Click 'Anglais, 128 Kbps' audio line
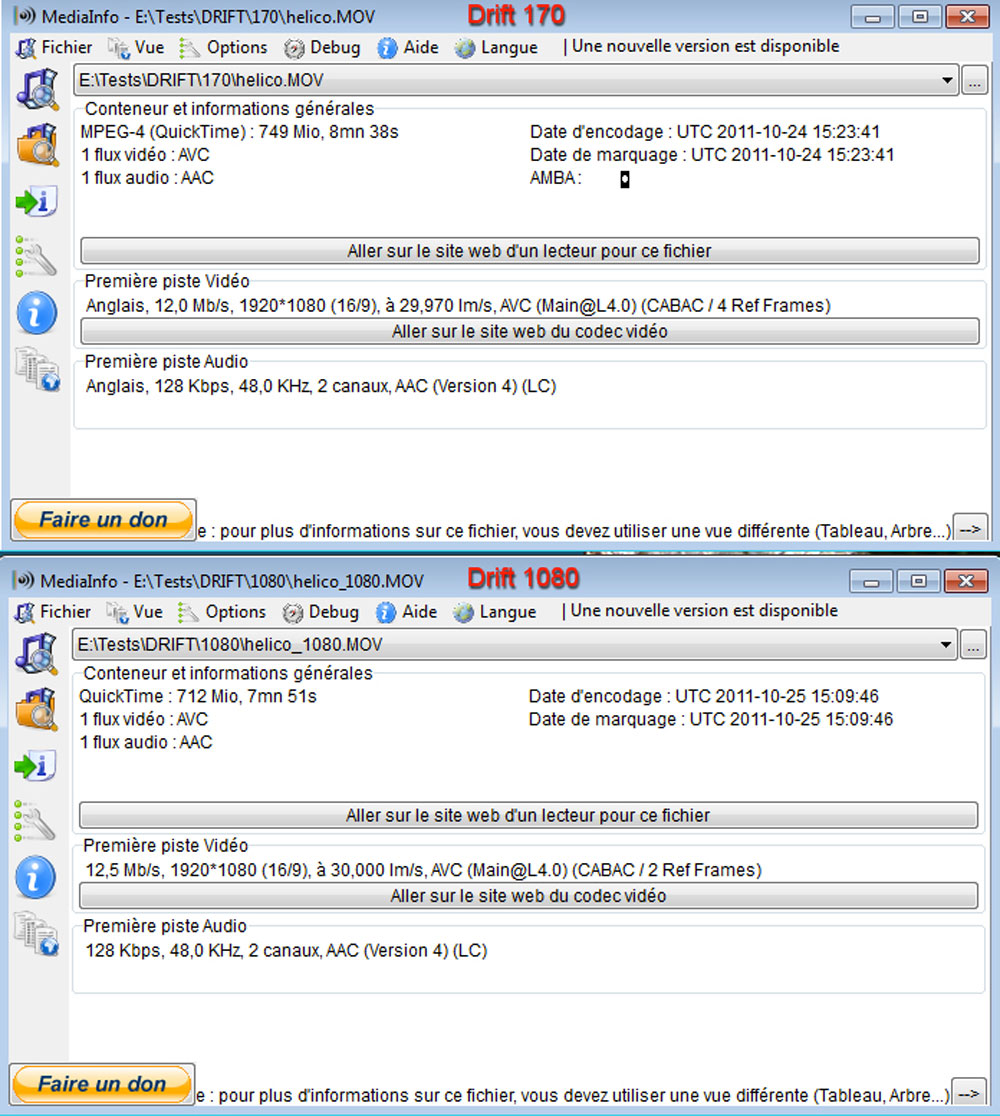The width and height of the screenshot is (1000, 1116). pos(321,386)
